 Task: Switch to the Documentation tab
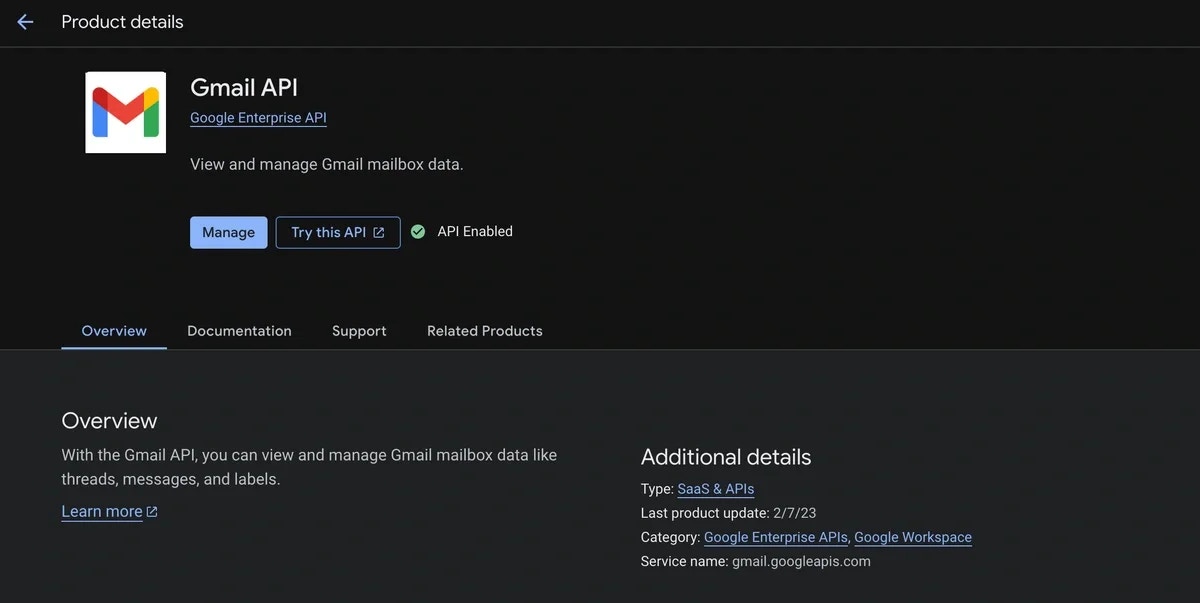point(239,331)
